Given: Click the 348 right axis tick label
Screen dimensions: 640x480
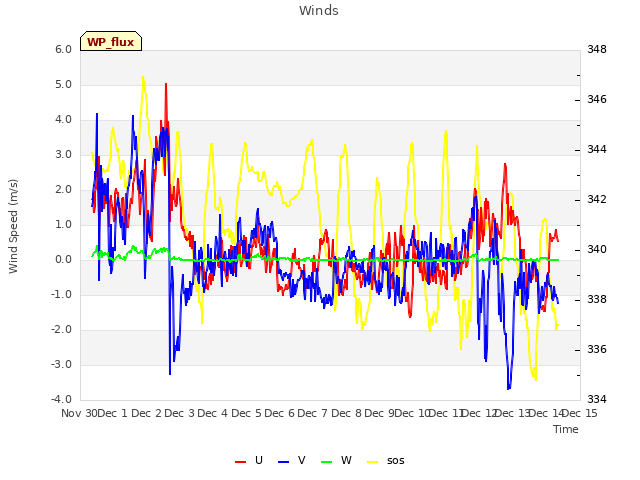Looking at the screenshot, I should (597, 49).
